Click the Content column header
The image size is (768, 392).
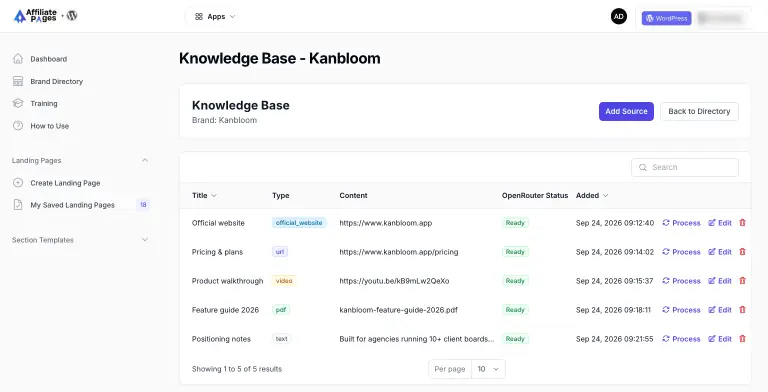pos(353,195)
